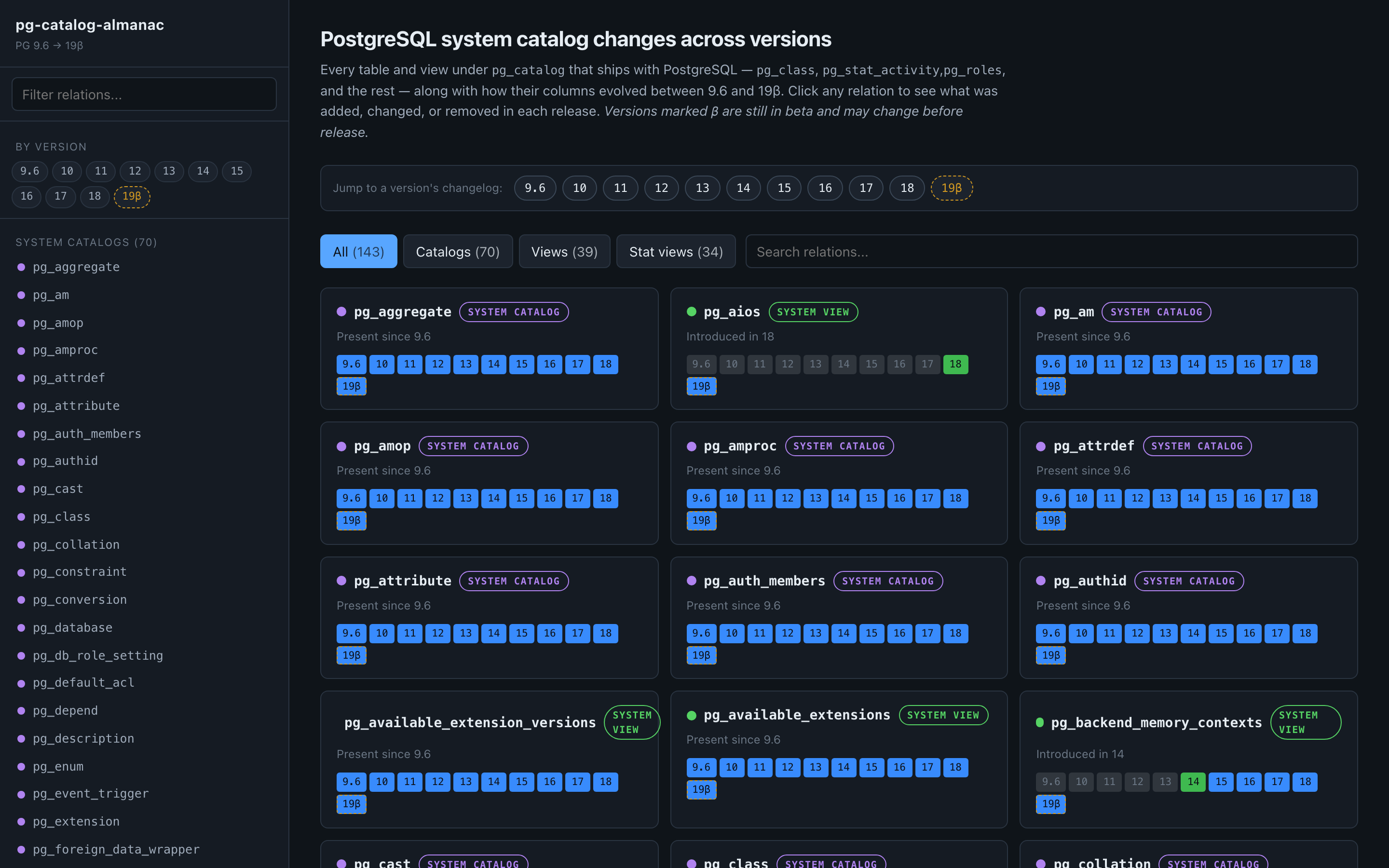Viewport: 1389px width, 868px height.
Task: Click the green dot on pg_available_extensions card
Action: pyautogui.click(x=691, y=715)
